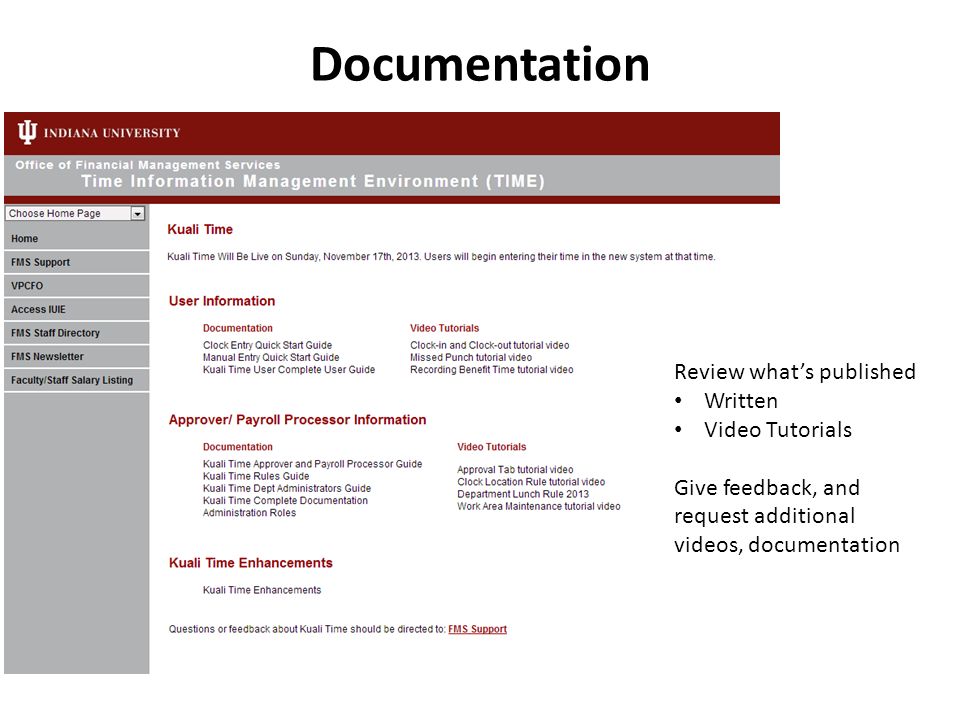This screenshot has width=960, height=720.
Task: Open Clock Entry Quick Start Guide
Action: click(x=268, y=345)
